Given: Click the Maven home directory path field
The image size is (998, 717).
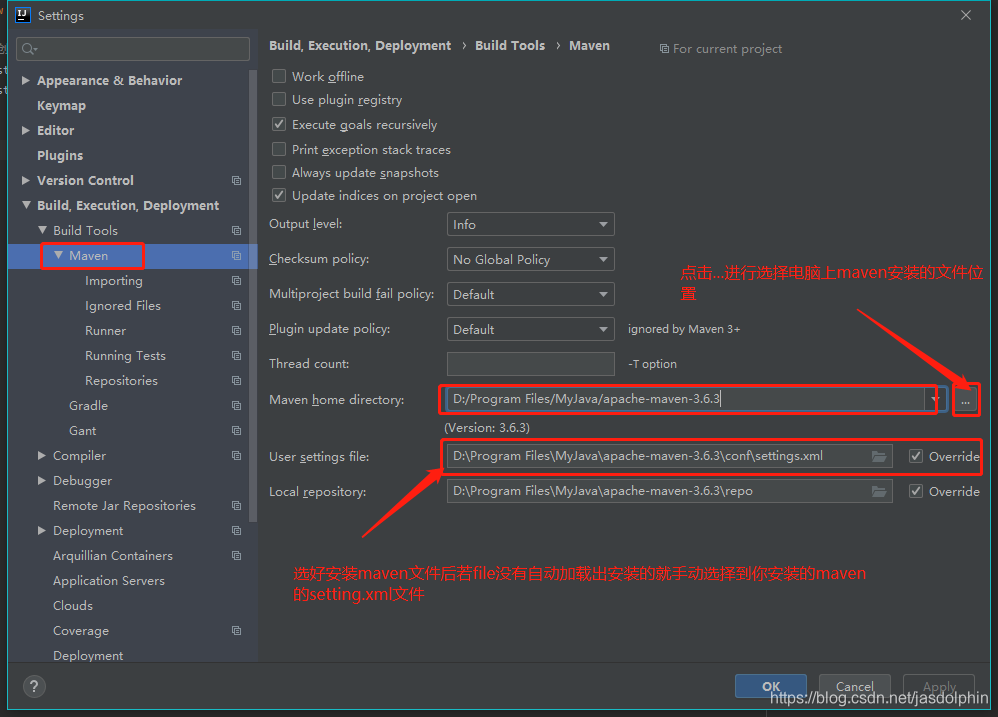Looking at the screenshot, I should tap(685, 400).
